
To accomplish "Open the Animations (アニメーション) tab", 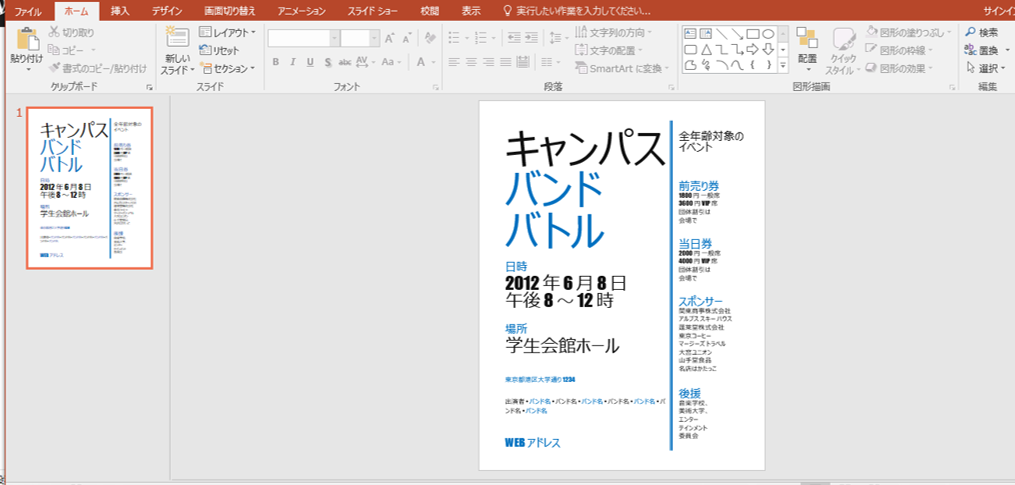I will (x=300, y=11).
